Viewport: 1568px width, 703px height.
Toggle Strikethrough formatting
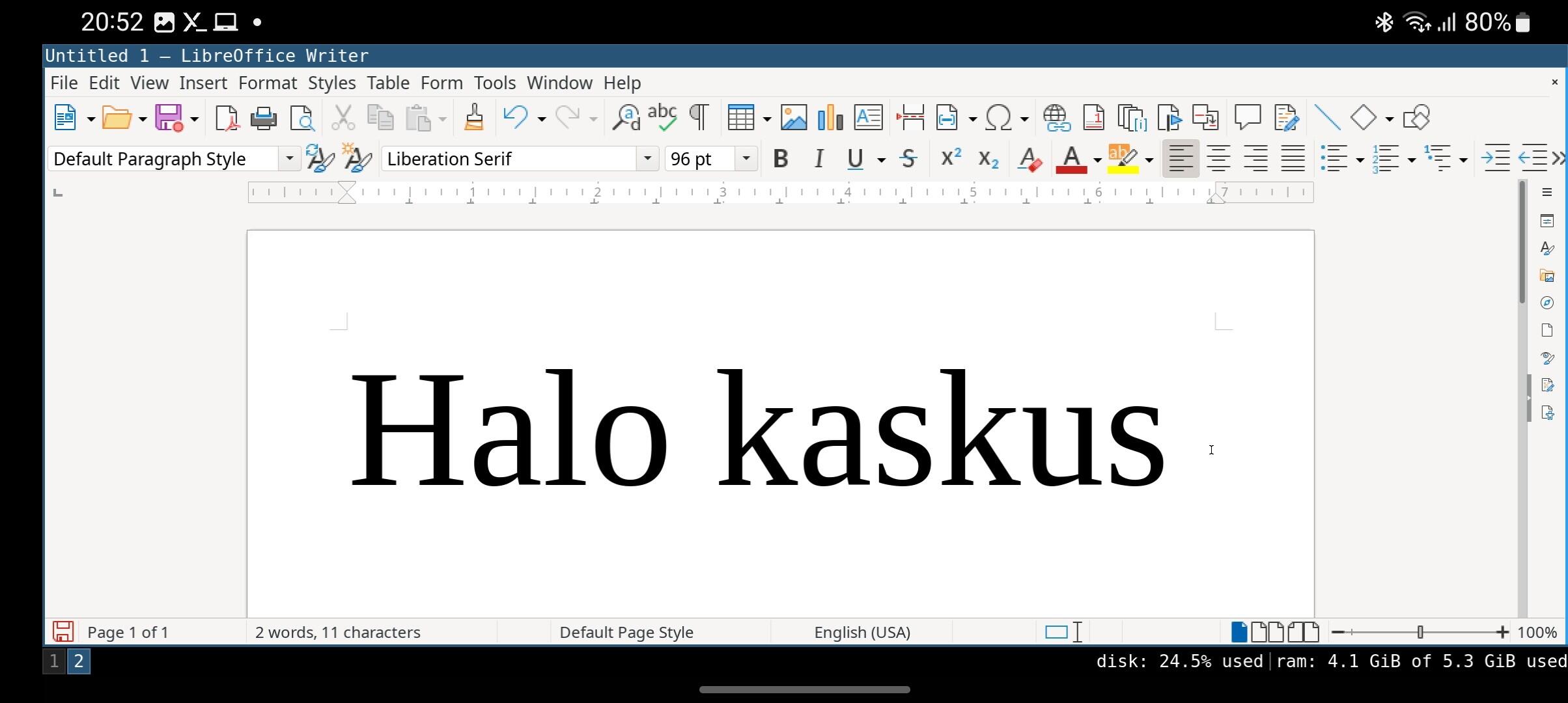click(x=908, y=159)
